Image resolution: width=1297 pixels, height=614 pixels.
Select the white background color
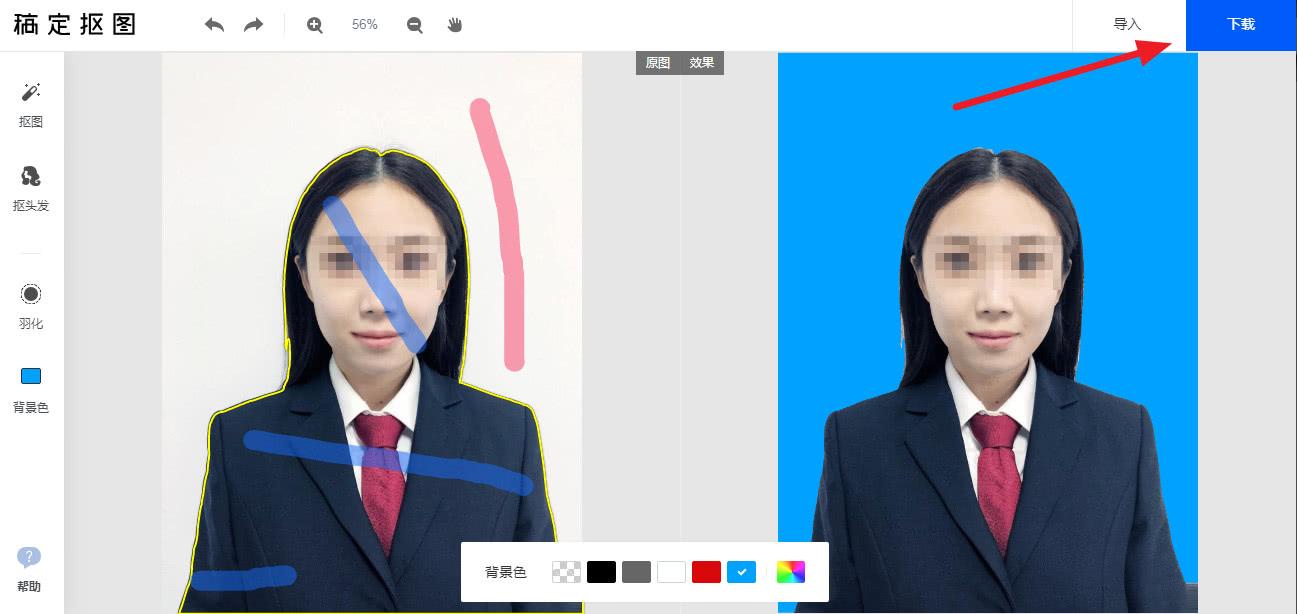(x=671, y=571)
